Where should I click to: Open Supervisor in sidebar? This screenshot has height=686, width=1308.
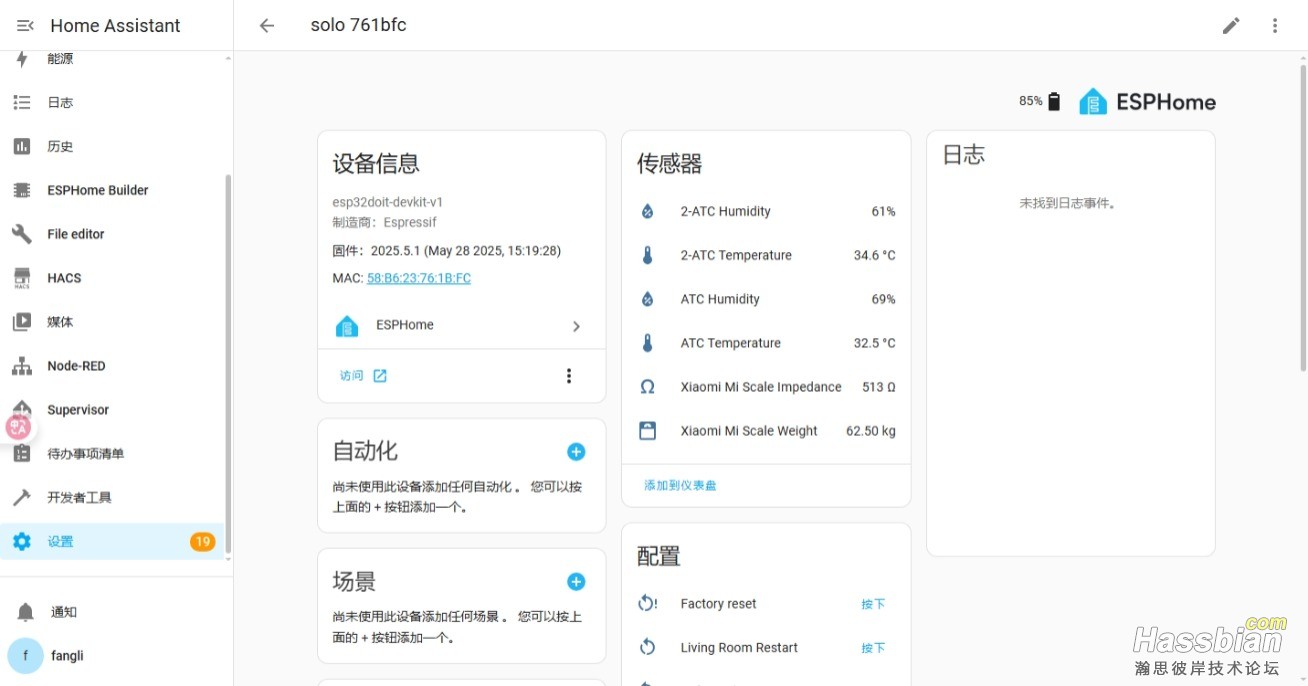tap(114, 410)
